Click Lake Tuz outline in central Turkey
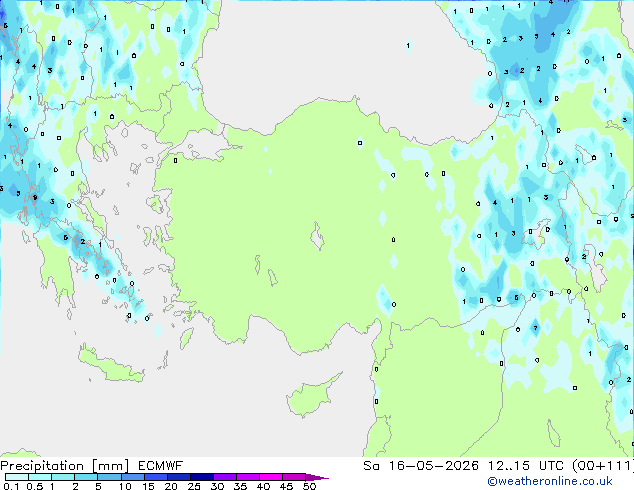634x490 pixels. [317, 236]
